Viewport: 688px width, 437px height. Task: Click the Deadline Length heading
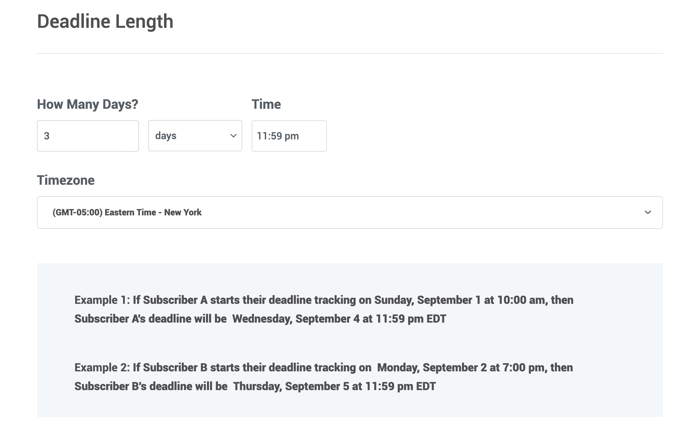point(105,21)
